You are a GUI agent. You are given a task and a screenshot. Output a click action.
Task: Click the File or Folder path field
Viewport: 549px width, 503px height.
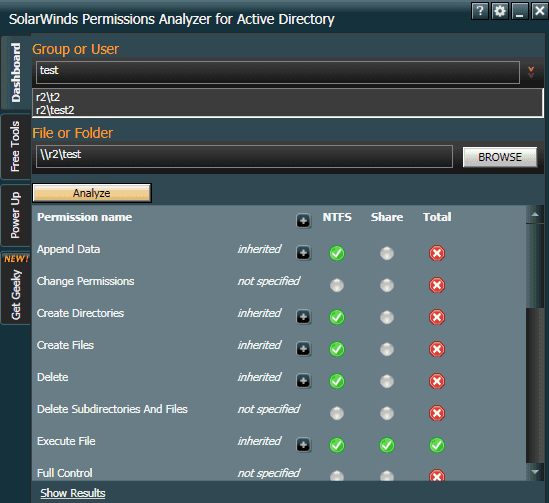click(244, 156)
